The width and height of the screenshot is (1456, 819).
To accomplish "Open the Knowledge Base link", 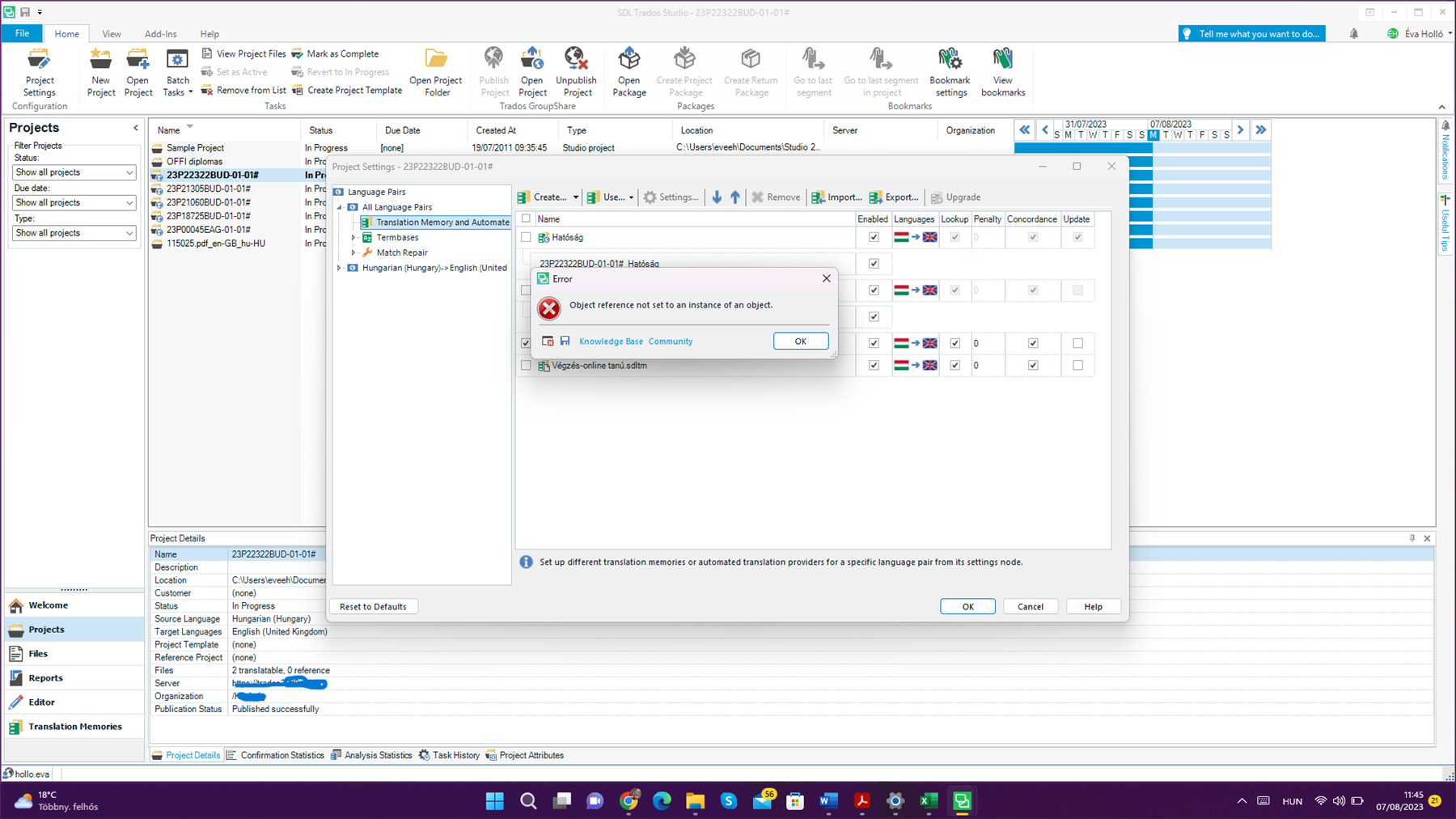I will click(x=611, y=342).
